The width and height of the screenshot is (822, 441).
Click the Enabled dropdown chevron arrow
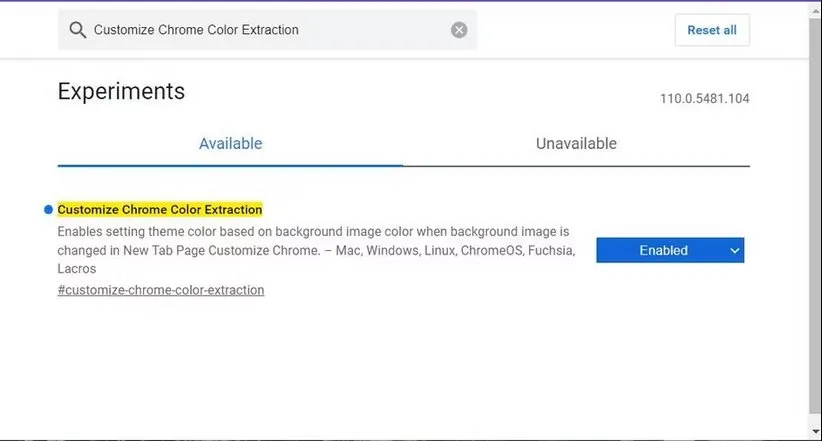(735, 251)
